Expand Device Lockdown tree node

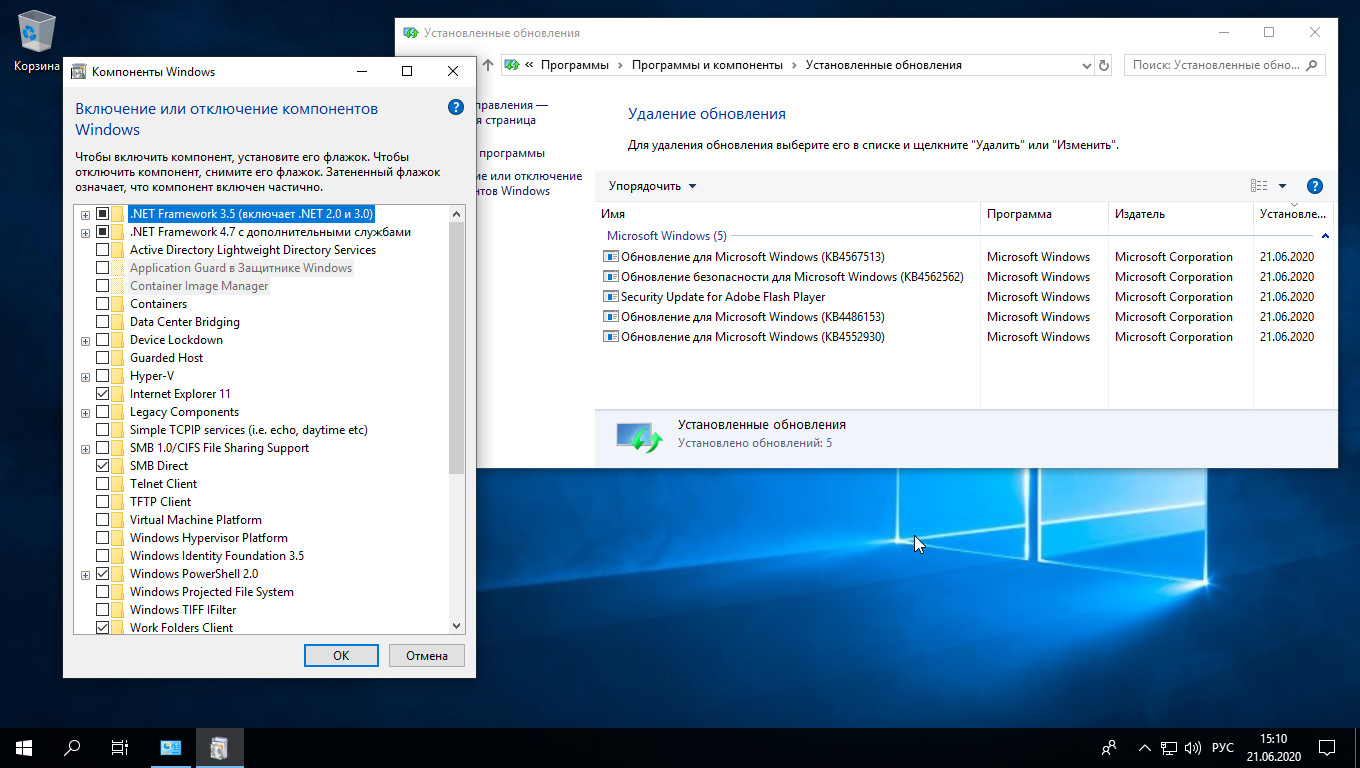[x=86, y=340]
